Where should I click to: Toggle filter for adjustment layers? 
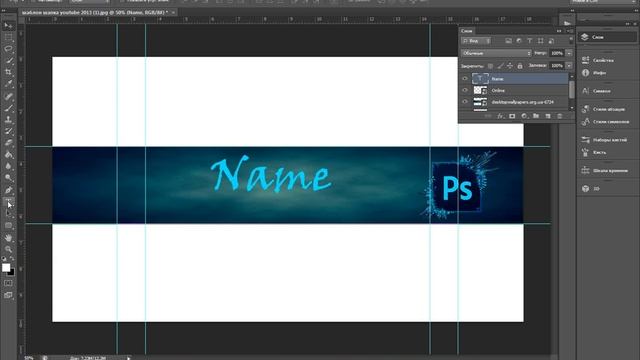[519, 41]
